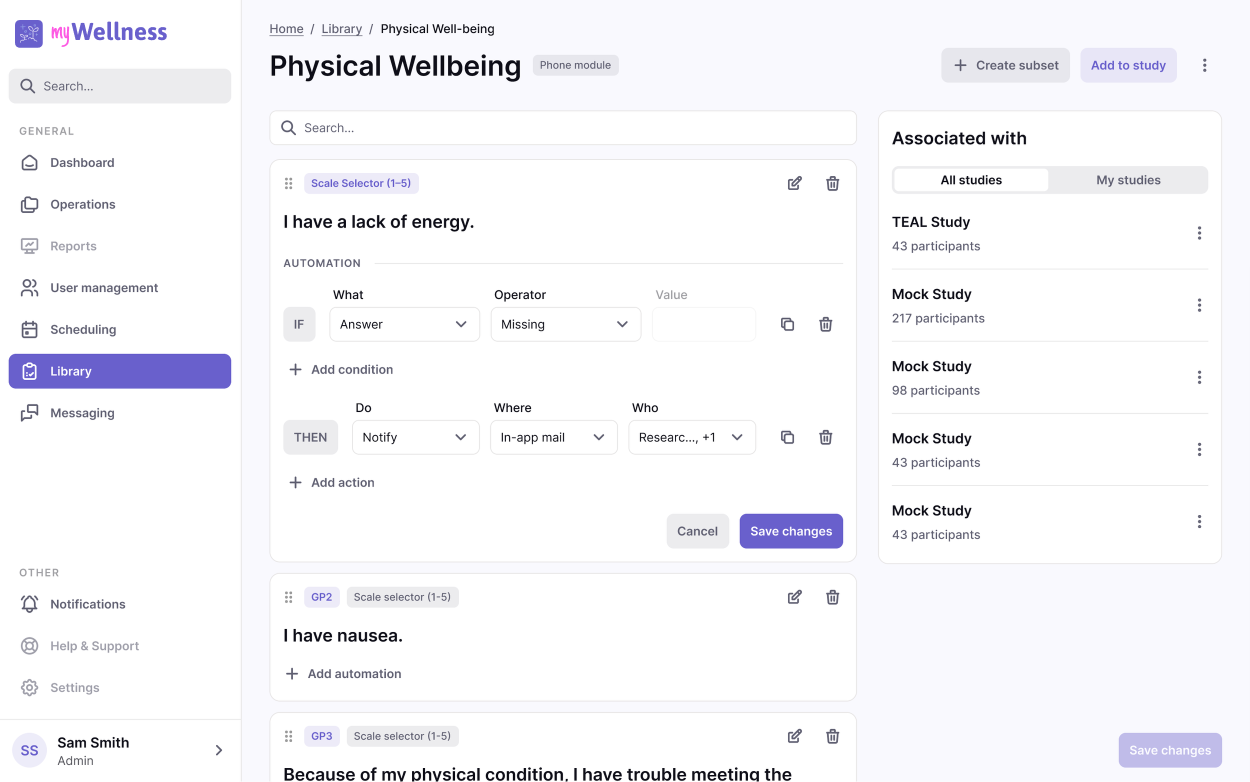Delete the THEN action row

[x=825, y=438]
